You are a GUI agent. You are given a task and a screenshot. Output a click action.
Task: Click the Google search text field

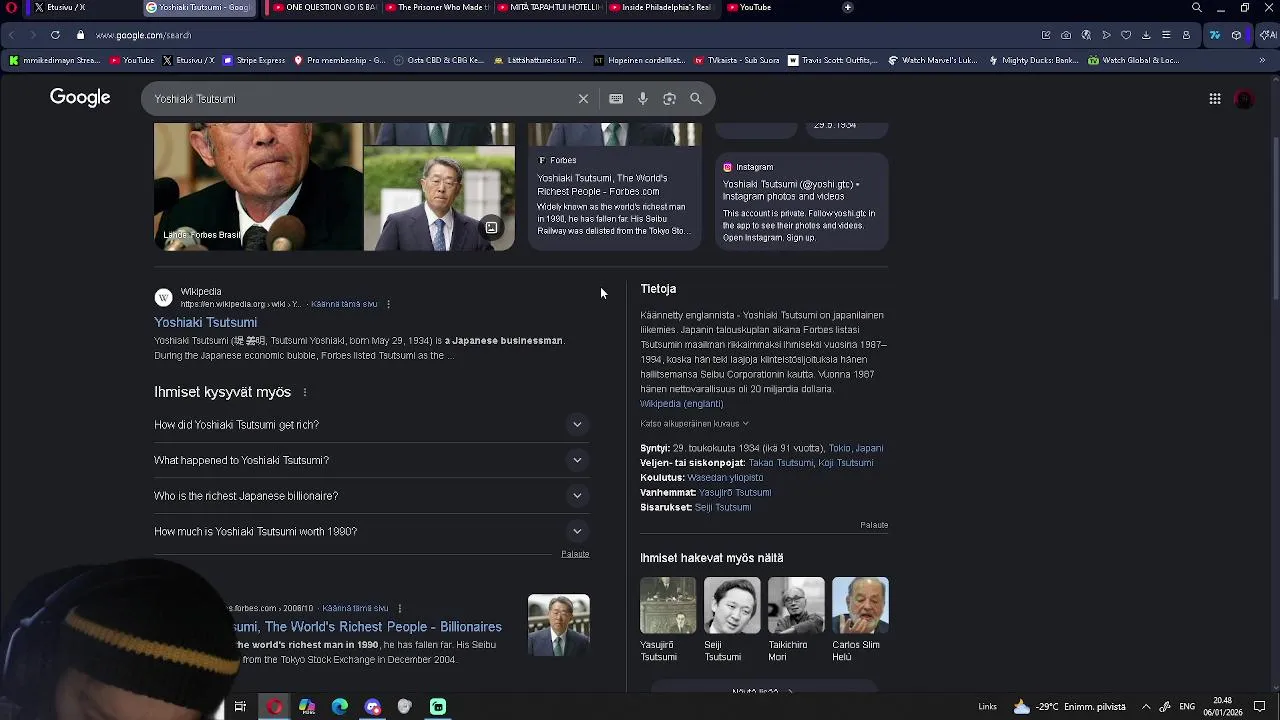pyautogui.click(x=360, y=99)
